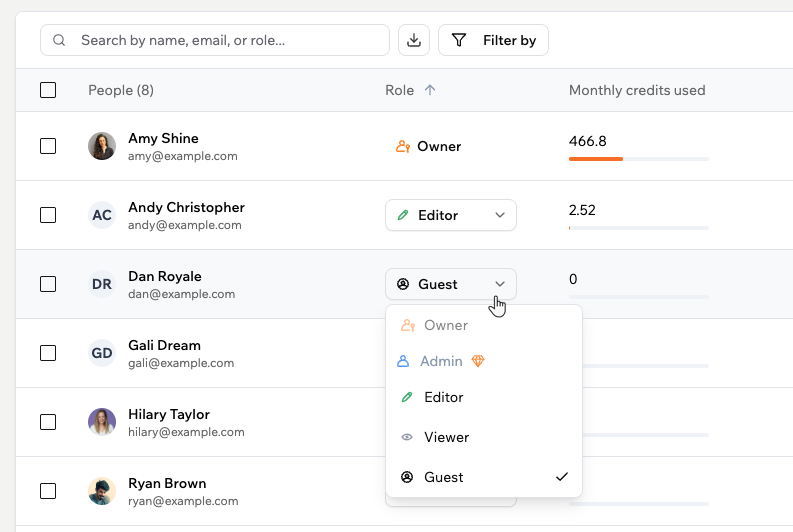The image size is (793, 532).
Task: Check the box for Amy Shine
Action: [48, 146]
